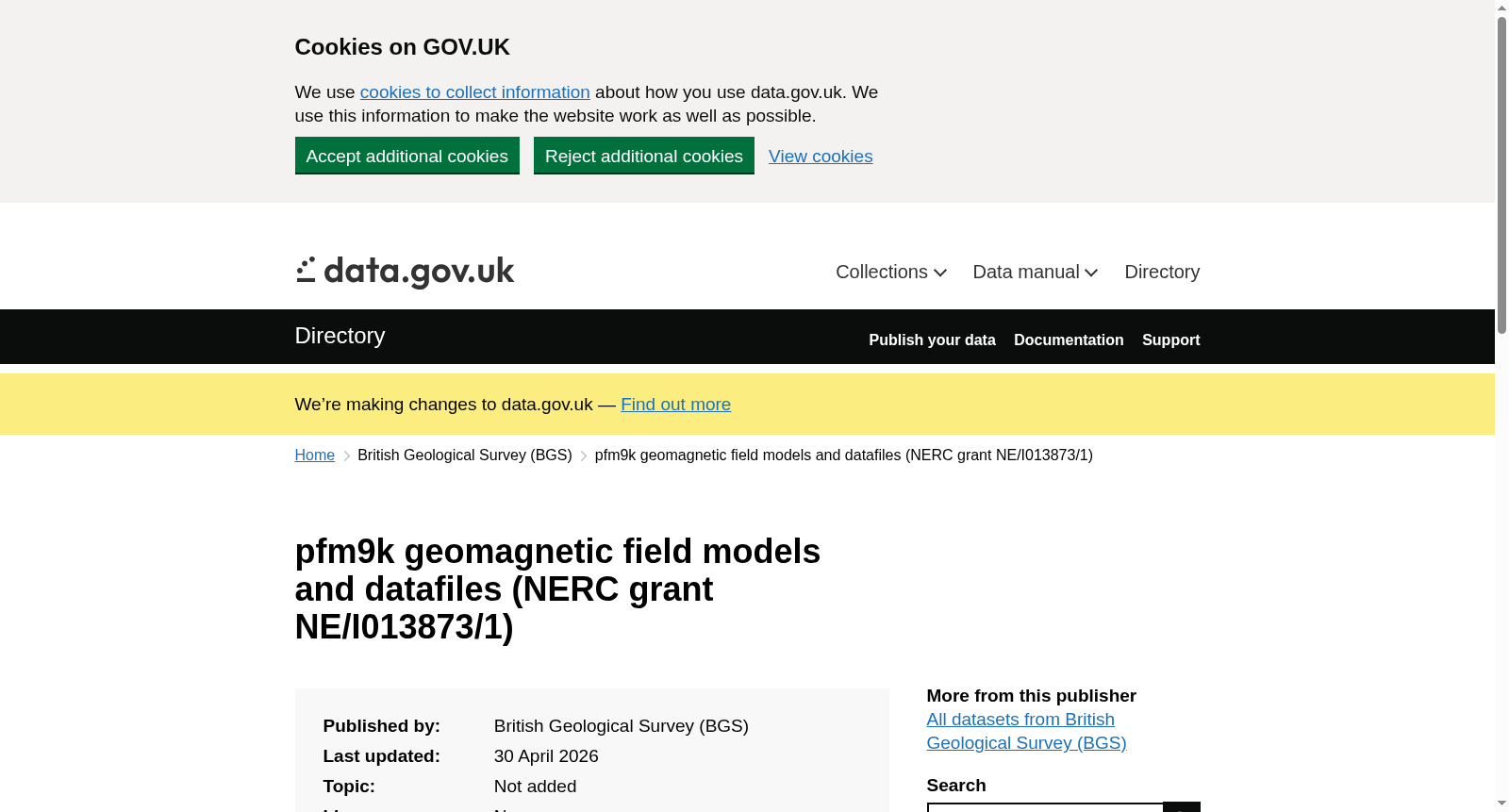Go to Home via the breadcrumb

click(314, 456)
